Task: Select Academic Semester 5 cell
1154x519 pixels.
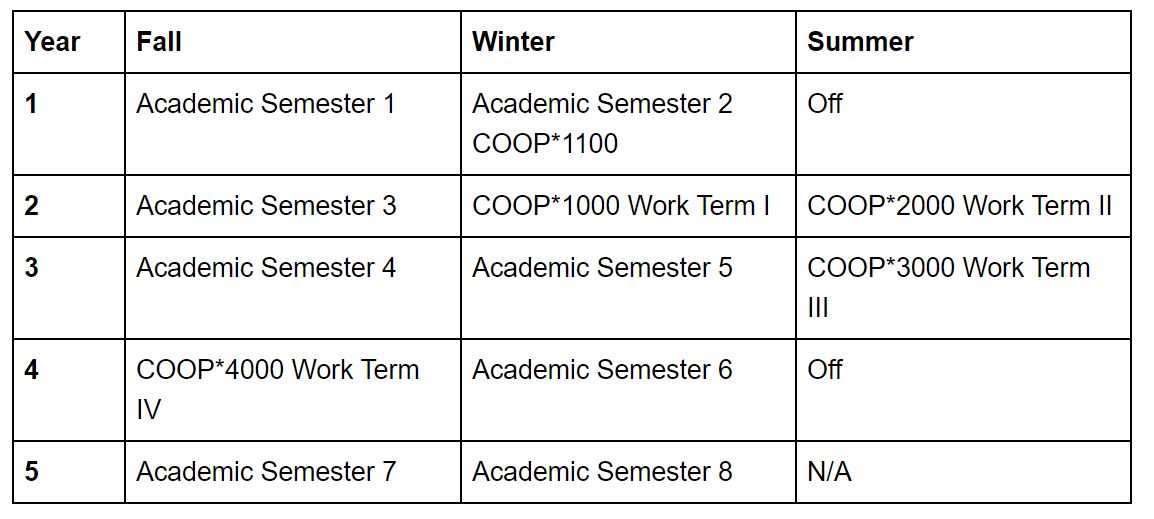Action: tap(629, 287)
